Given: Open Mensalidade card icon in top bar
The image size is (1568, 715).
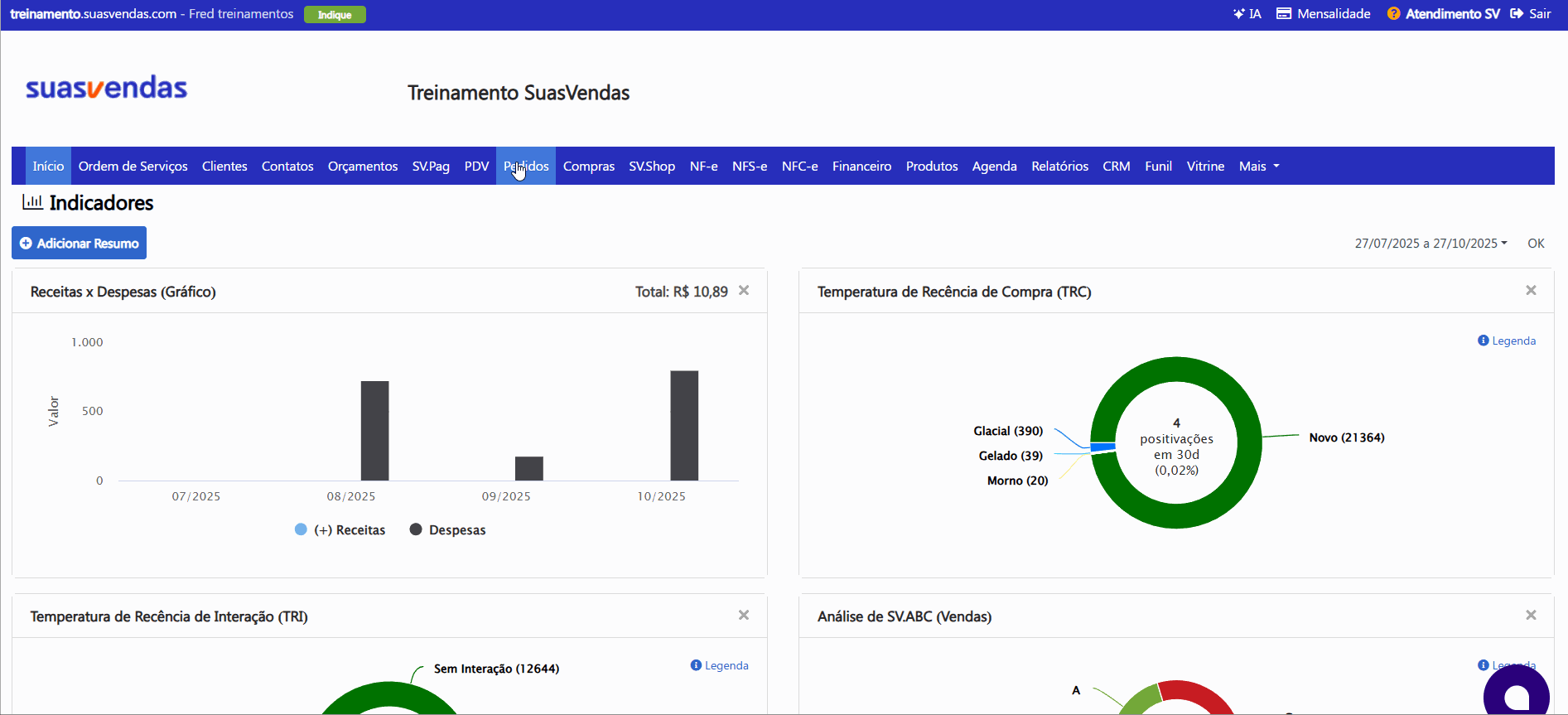Looking at the screenshot, I should [1284, 13].
